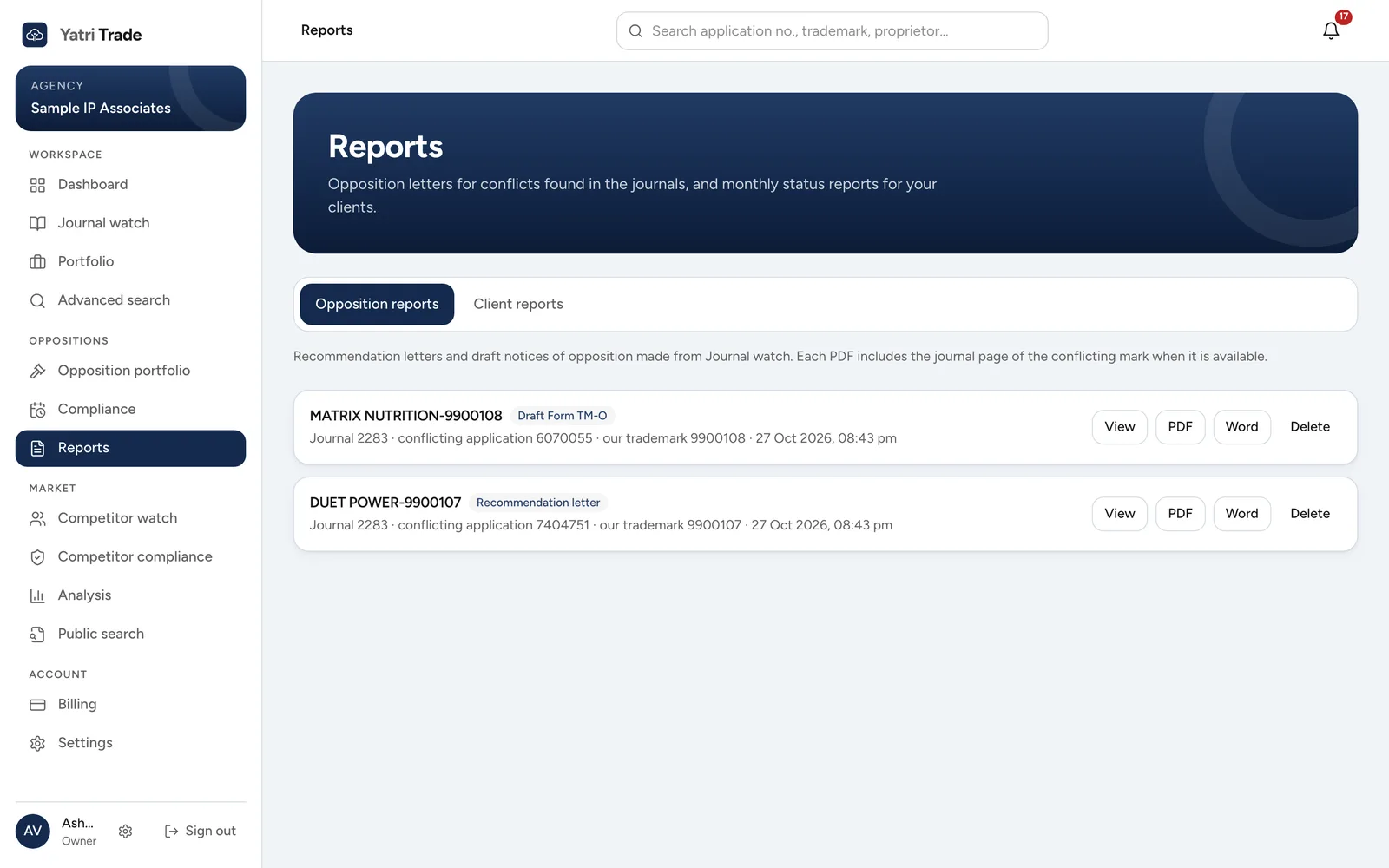Delete the DUET POWER-9900107 report

coord(1310,514)
